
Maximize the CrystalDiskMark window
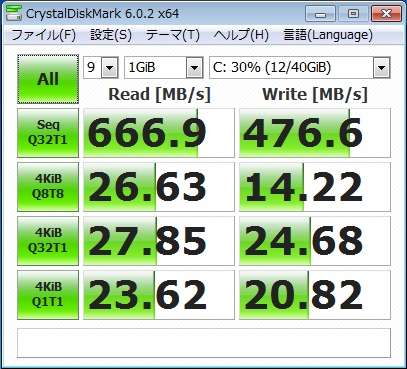(x=353, y=14)
